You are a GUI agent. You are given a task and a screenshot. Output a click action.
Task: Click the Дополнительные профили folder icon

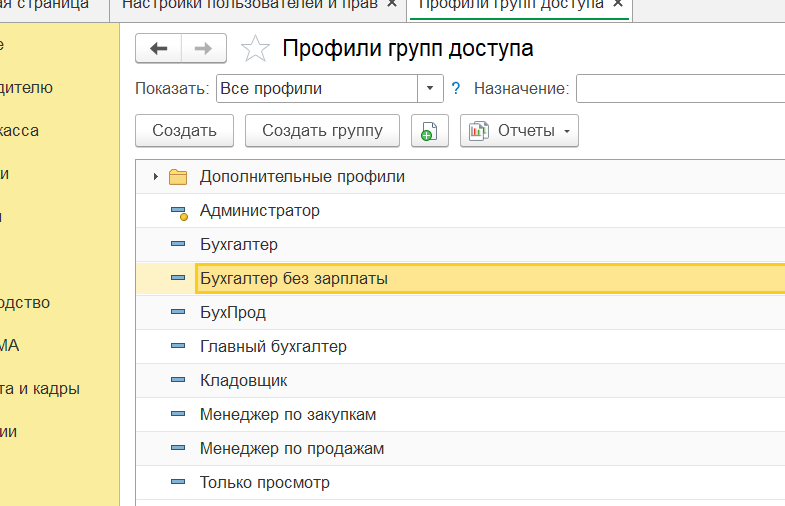coord(178,177)
